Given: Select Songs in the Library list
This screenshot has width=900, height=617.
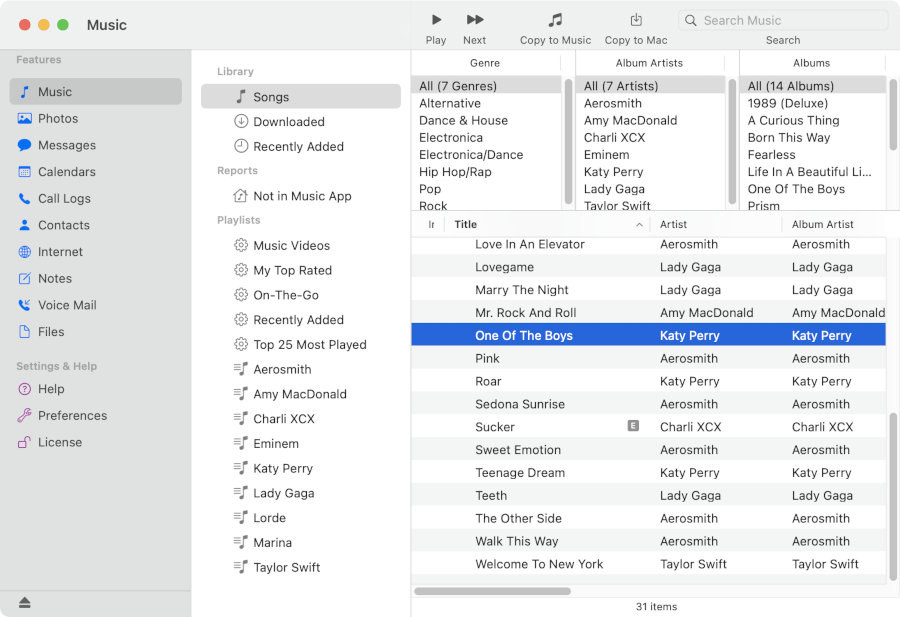Looking at the screenshot, I should point(301,96).
